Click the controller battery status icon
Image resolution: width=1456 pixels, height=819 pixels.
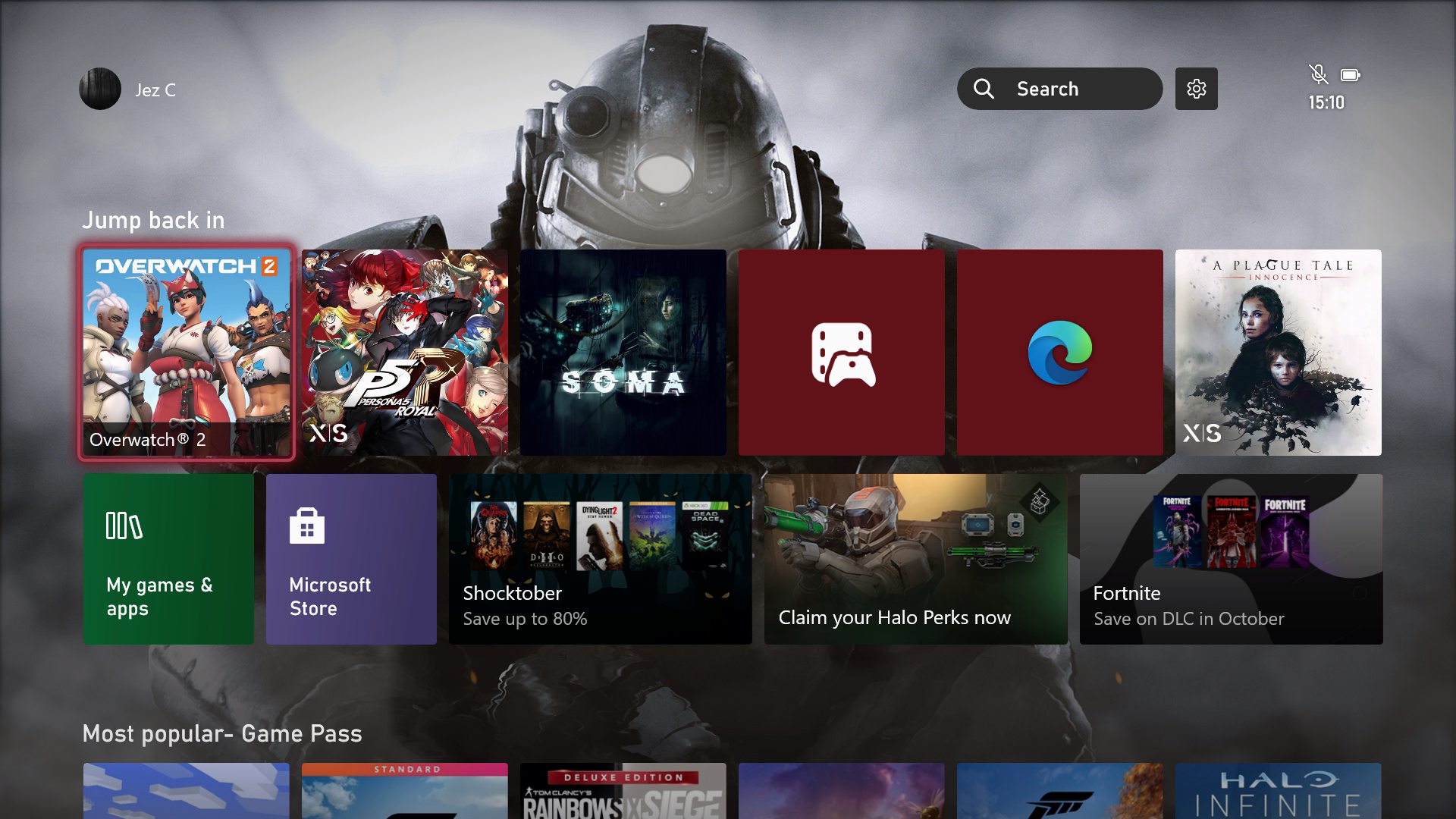click(x=1350, y=74)
